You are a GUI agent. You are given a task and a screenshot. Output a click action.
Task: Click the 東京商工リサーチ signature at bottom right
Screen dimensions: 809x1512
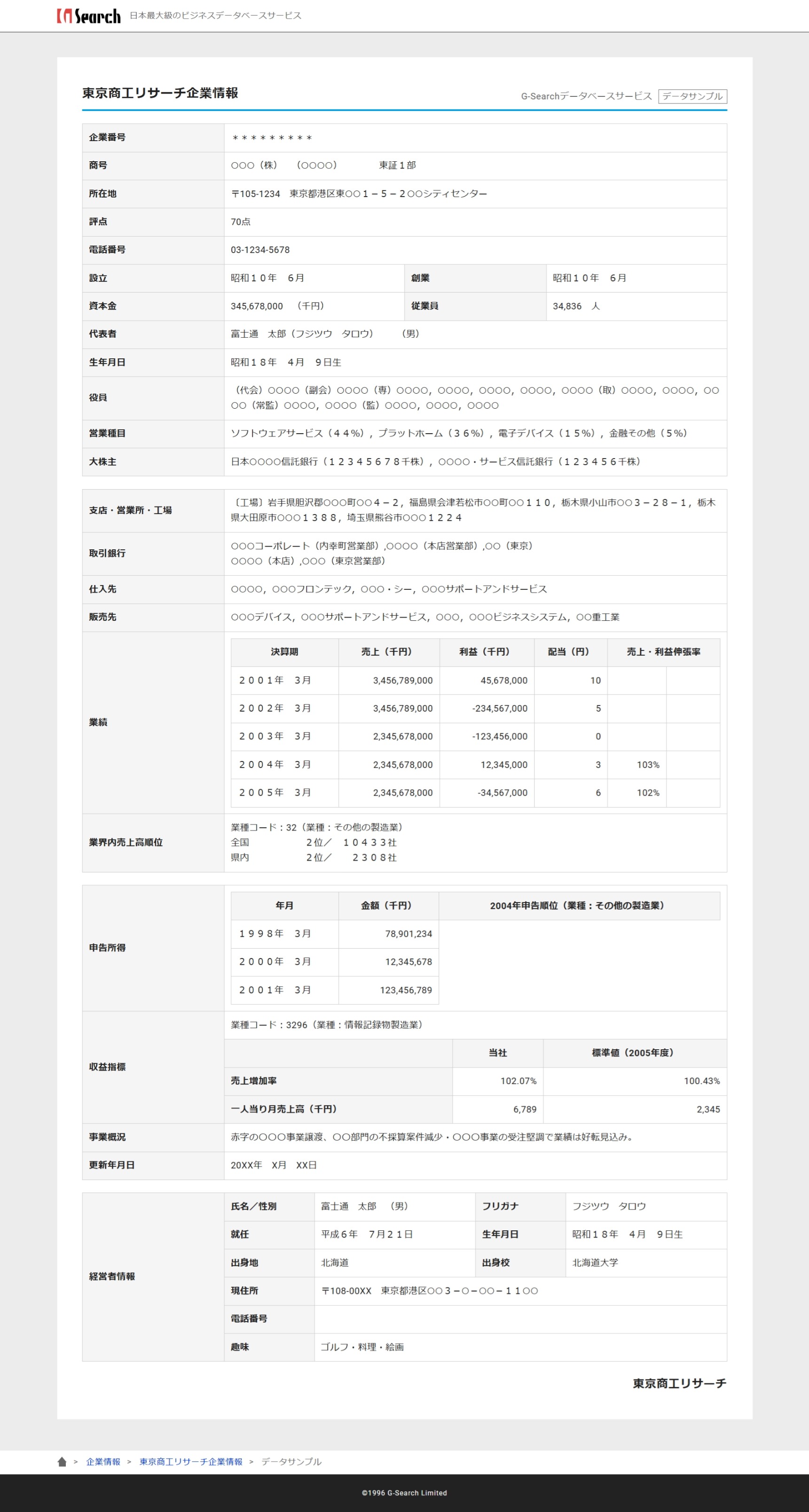679,1384
